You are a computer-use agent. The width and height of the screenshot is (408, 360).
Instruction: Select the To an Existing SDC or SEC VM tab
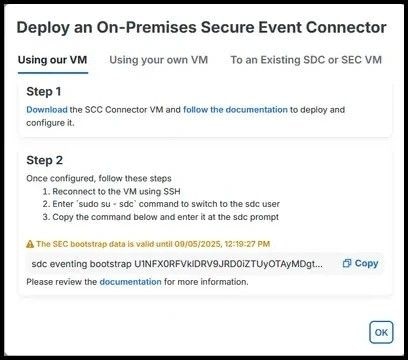pyautogui.click(x=306, y=60)
